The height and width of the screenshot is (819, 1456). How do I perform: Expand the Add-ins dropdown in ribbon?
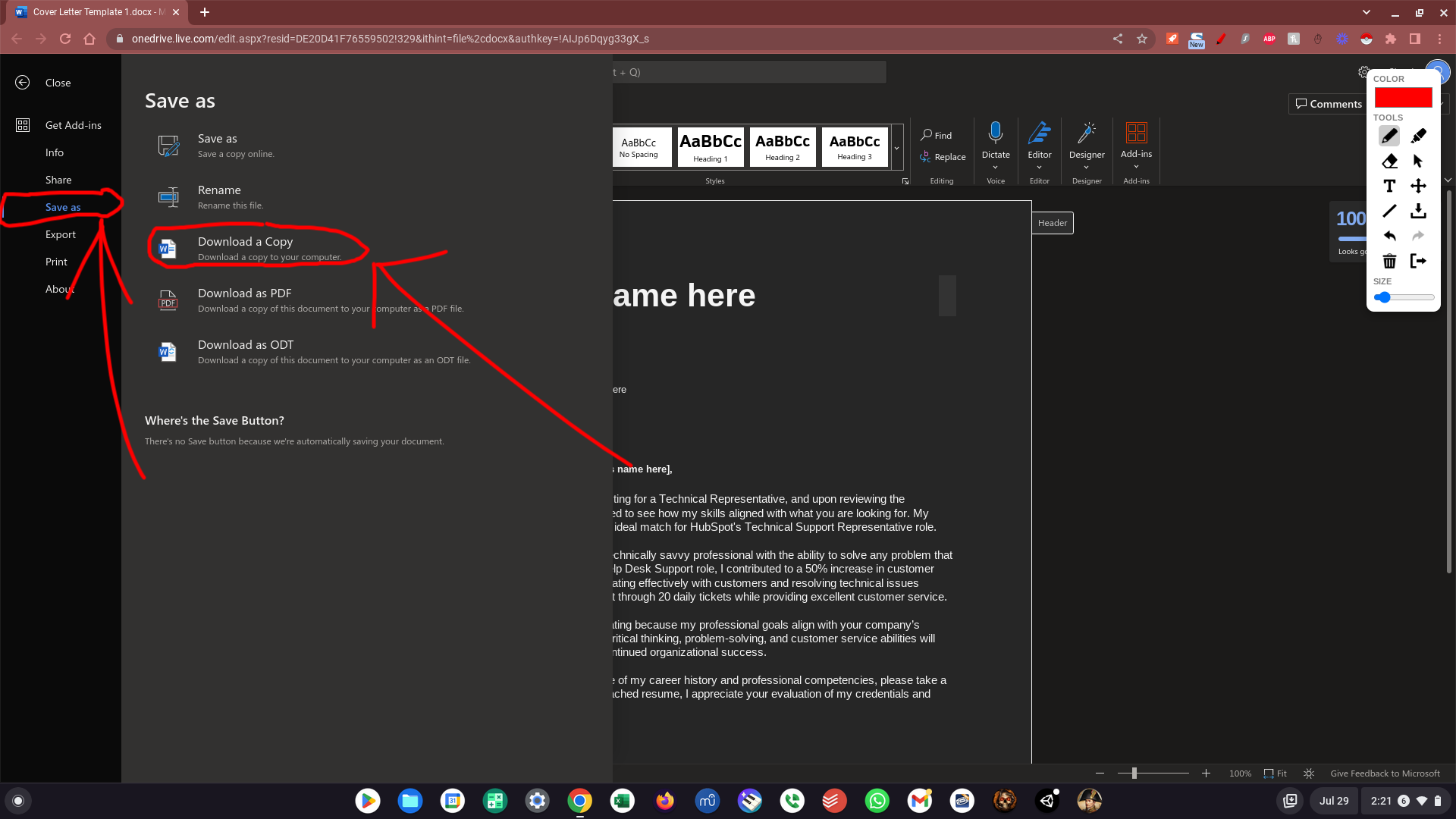1136,167
